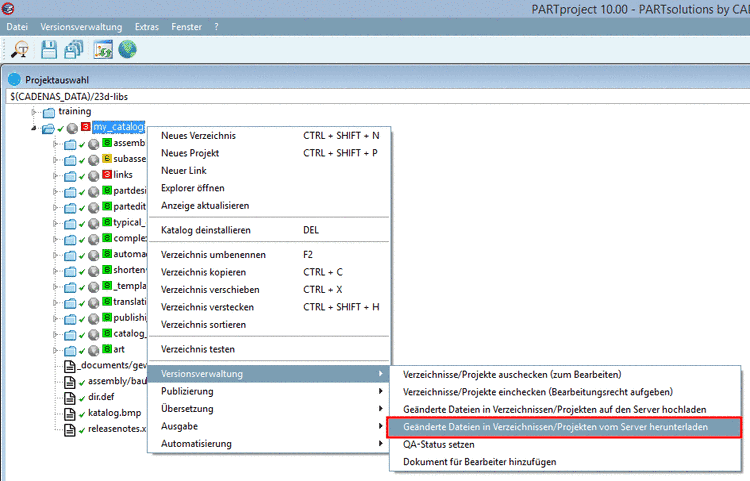This screenshot has height=481, width=750.
Task: Expand the partedit folder node
Action: click(x=55, y=208)
